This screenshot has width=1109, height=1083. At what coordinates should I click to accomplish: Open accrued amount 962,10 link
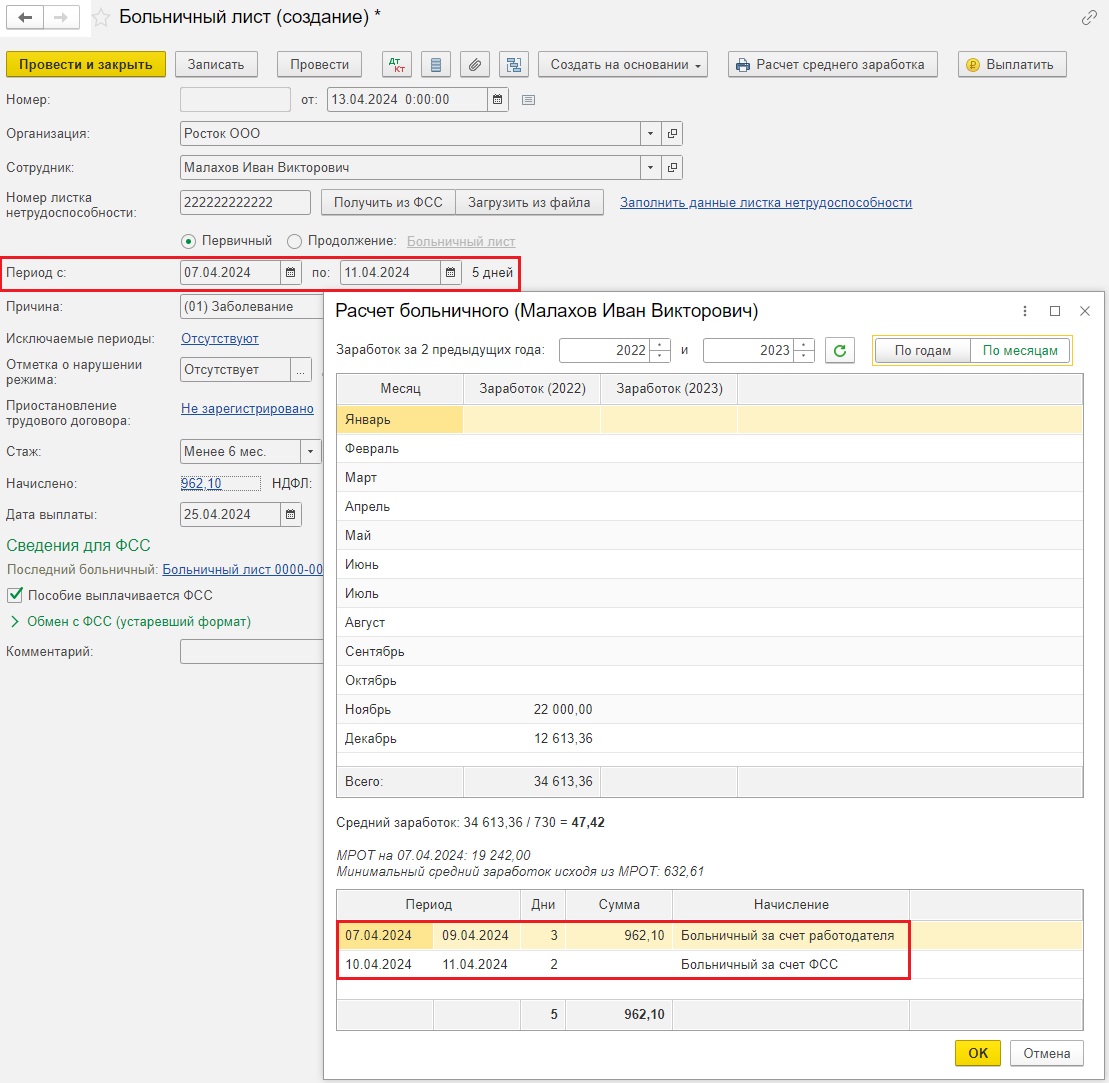(x=201, y=484)
